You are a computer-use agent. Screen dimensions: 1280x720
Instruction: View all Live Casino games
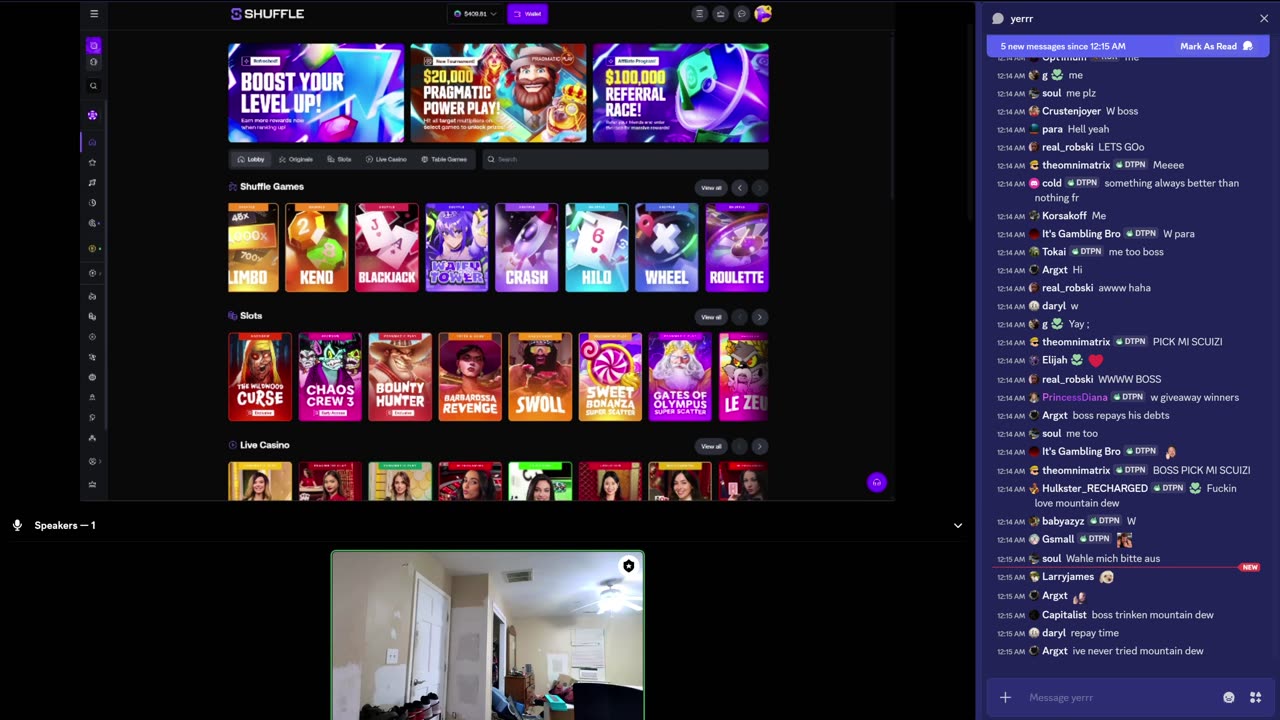pos(711,446)
